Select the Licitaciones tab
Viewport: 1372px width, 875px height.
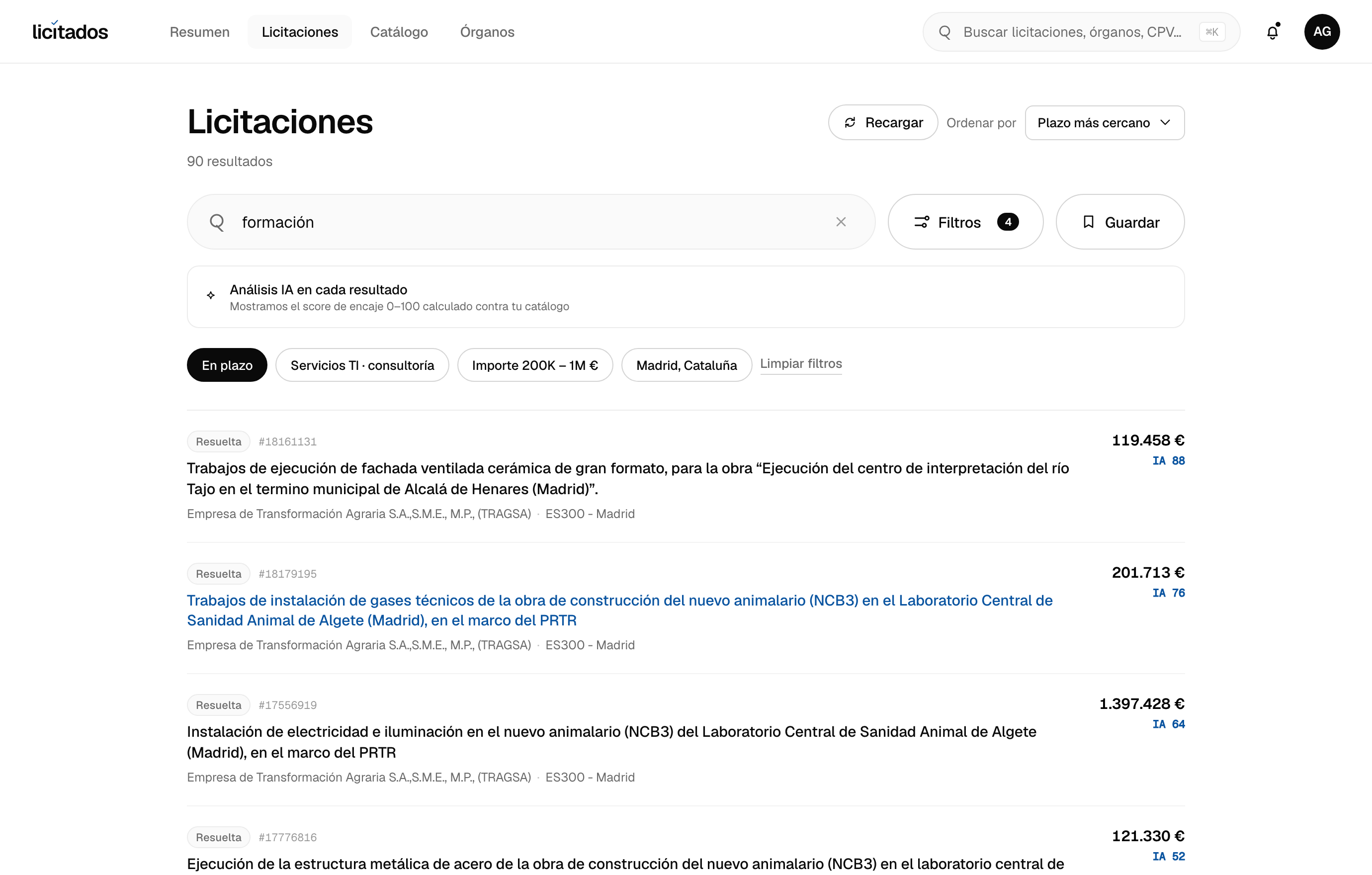coord(300,32)
